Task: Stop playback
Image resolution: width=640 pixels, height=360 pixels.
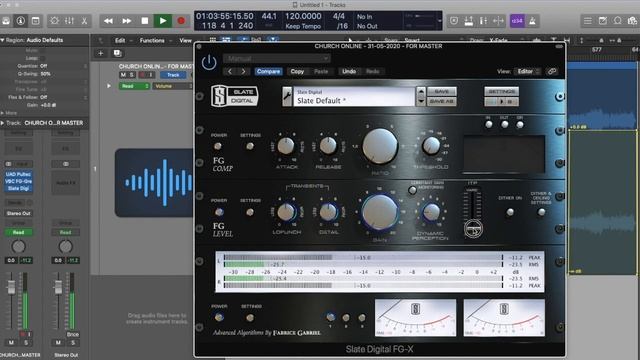Action: point(144,21)
